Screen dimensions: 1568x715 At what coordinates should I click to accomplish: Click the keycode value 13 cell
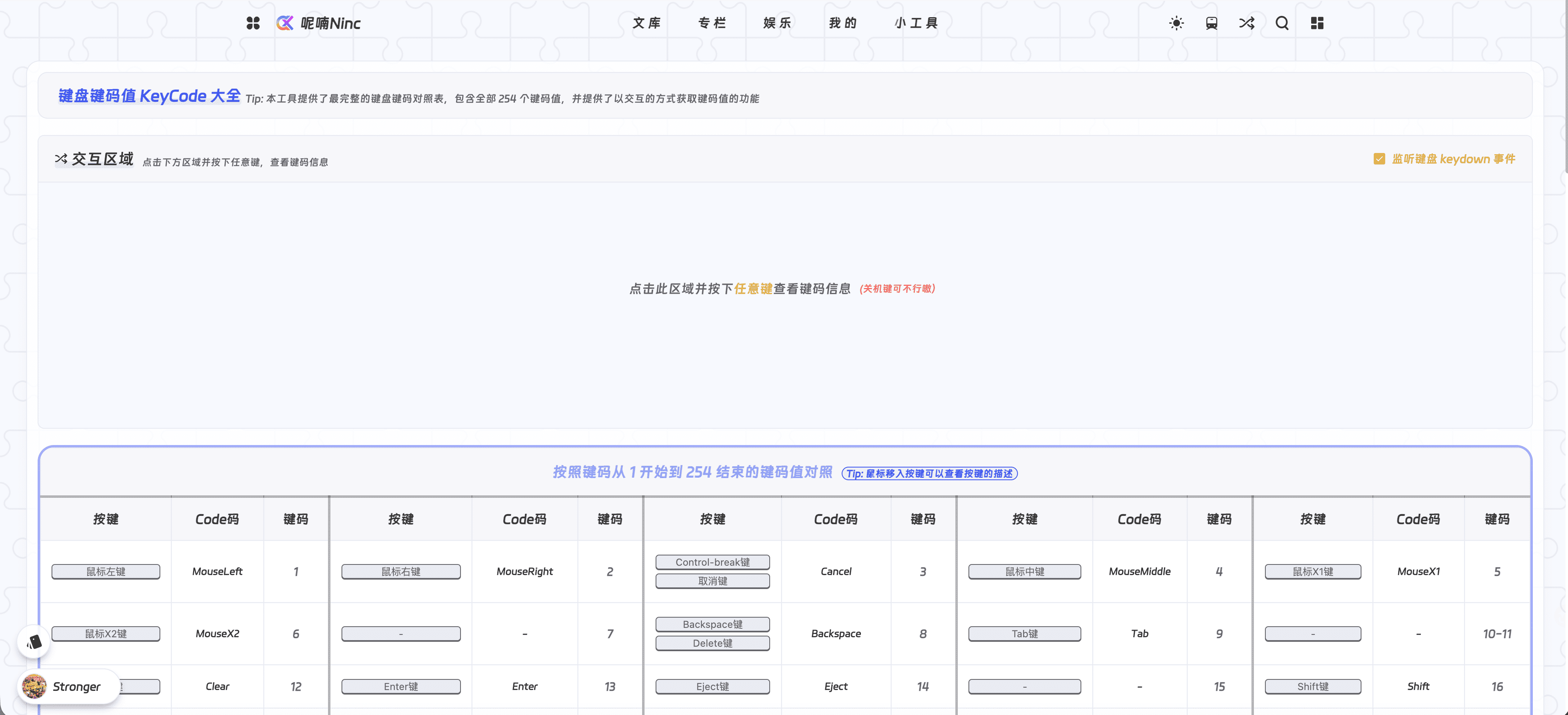click(x=609, y=686)
